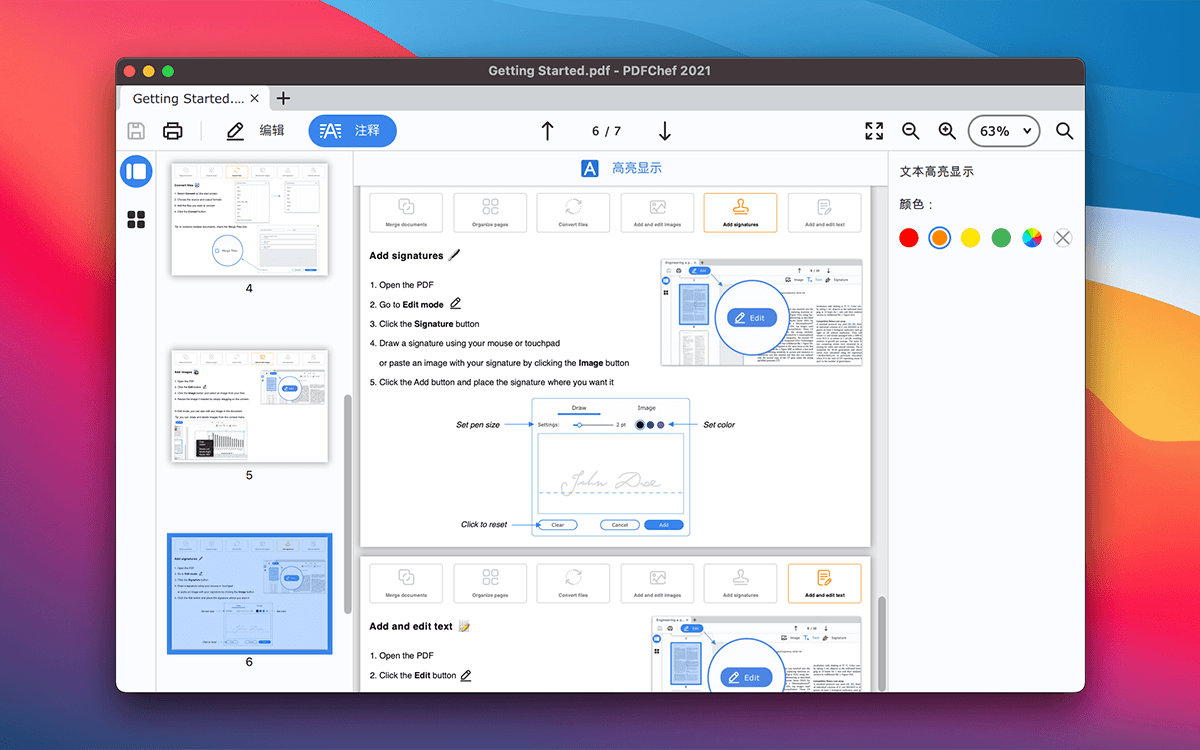Click Merge documents card on signatures page
The height and width of the screenshot is (750, 1200).
point(406,212)
